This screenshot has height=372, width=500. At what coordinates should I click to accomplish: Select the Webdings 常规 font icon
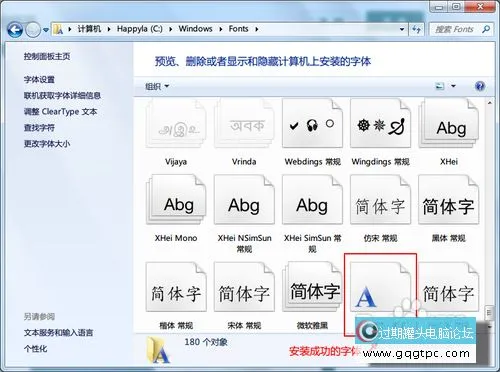coord(312,124)
